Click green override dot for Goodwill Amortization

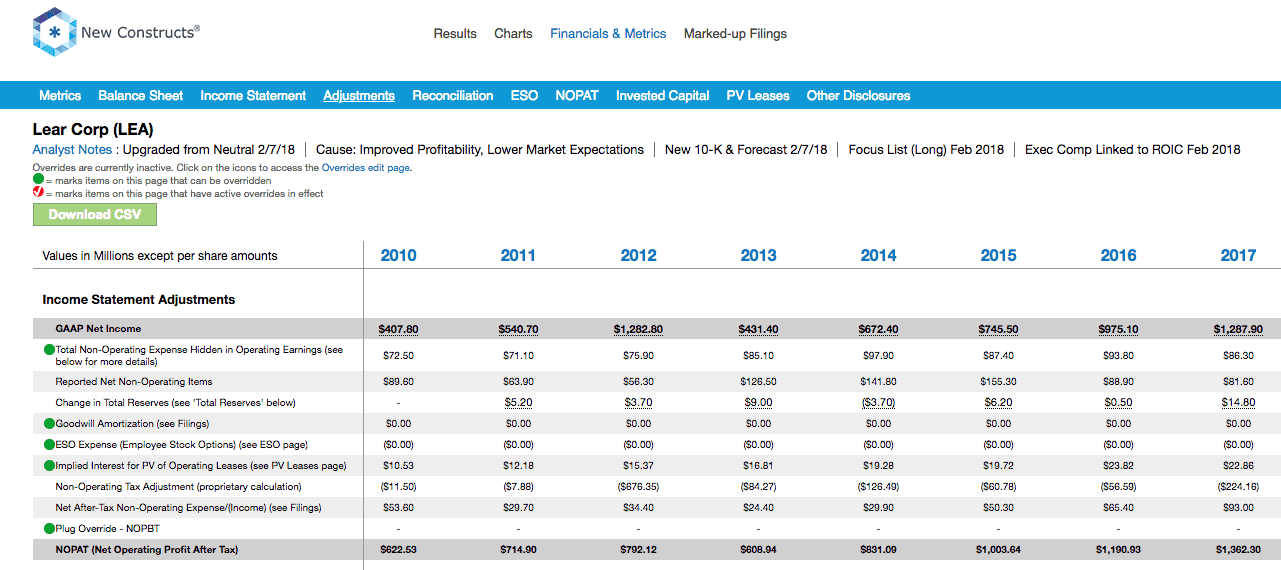click(50, 424)
